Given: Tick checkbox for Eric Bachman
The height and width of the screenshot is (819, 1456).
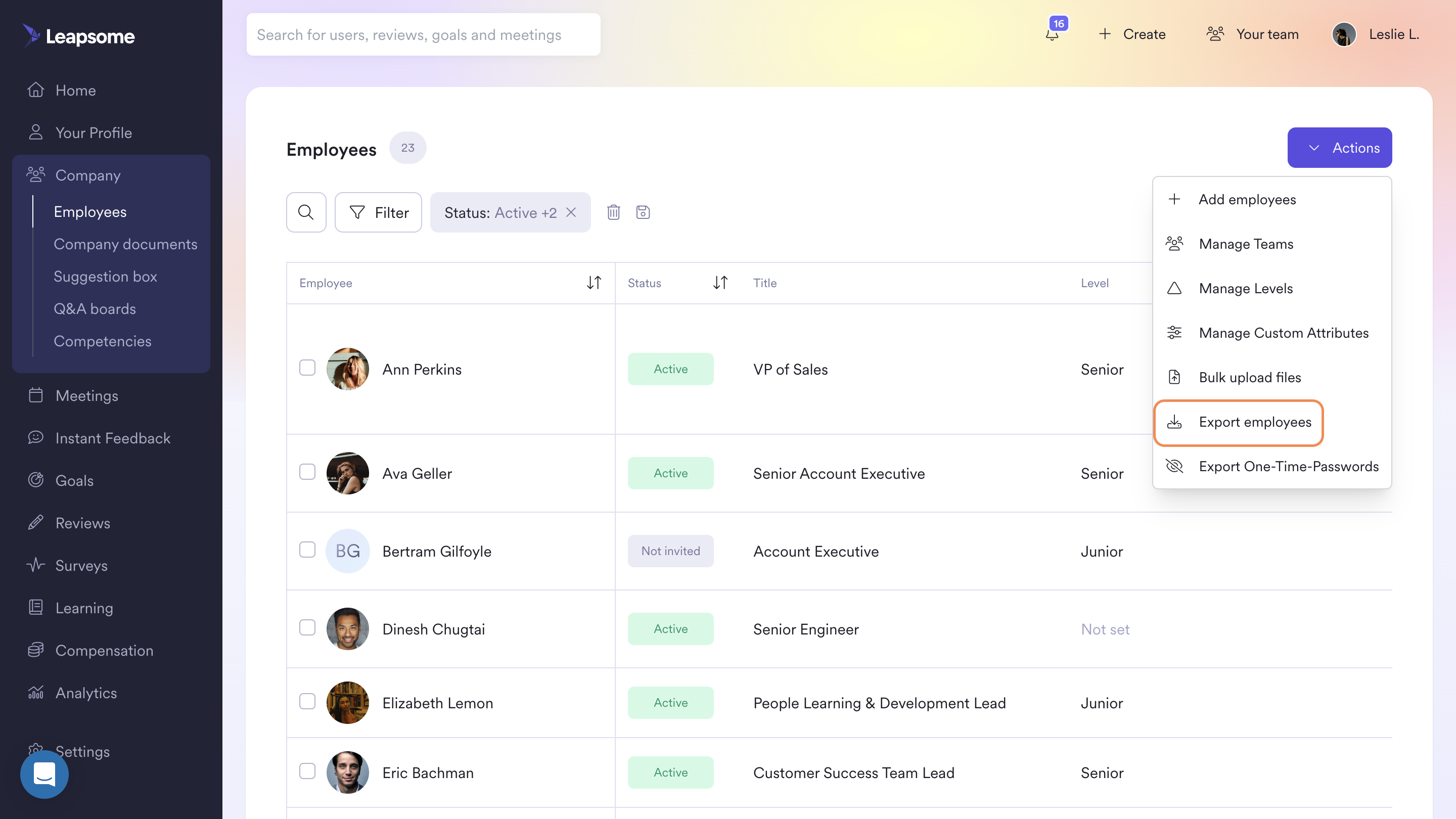Looking at the screenshot, I should point(307,771).
